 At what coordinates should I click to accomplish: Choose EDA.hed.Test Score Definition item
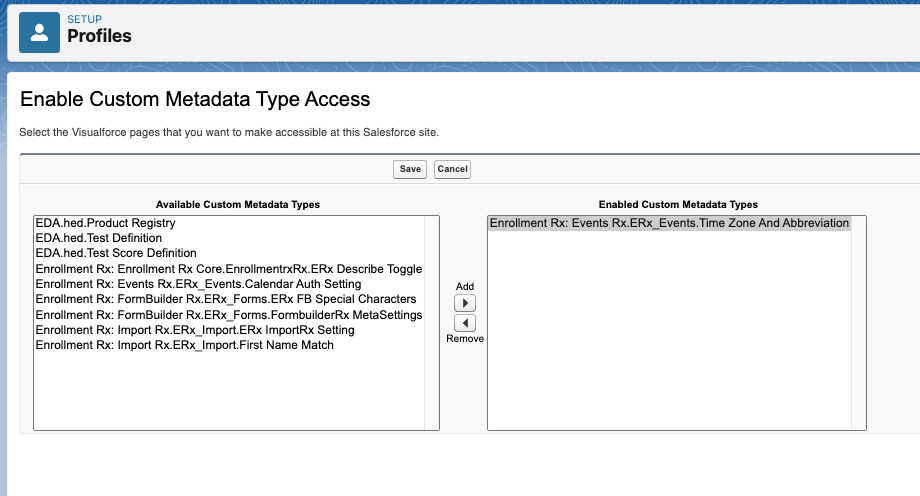click(x=115, y=253)
